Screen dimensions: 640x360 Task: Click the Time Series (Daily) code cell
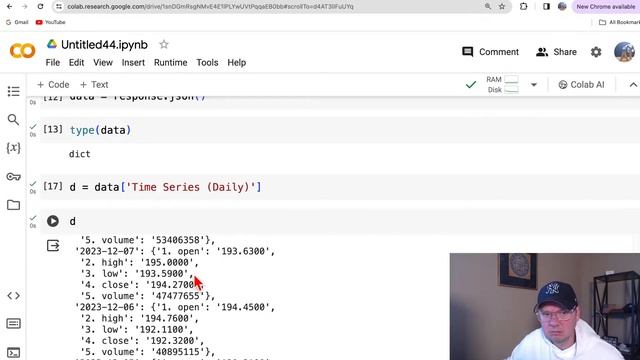340,187
